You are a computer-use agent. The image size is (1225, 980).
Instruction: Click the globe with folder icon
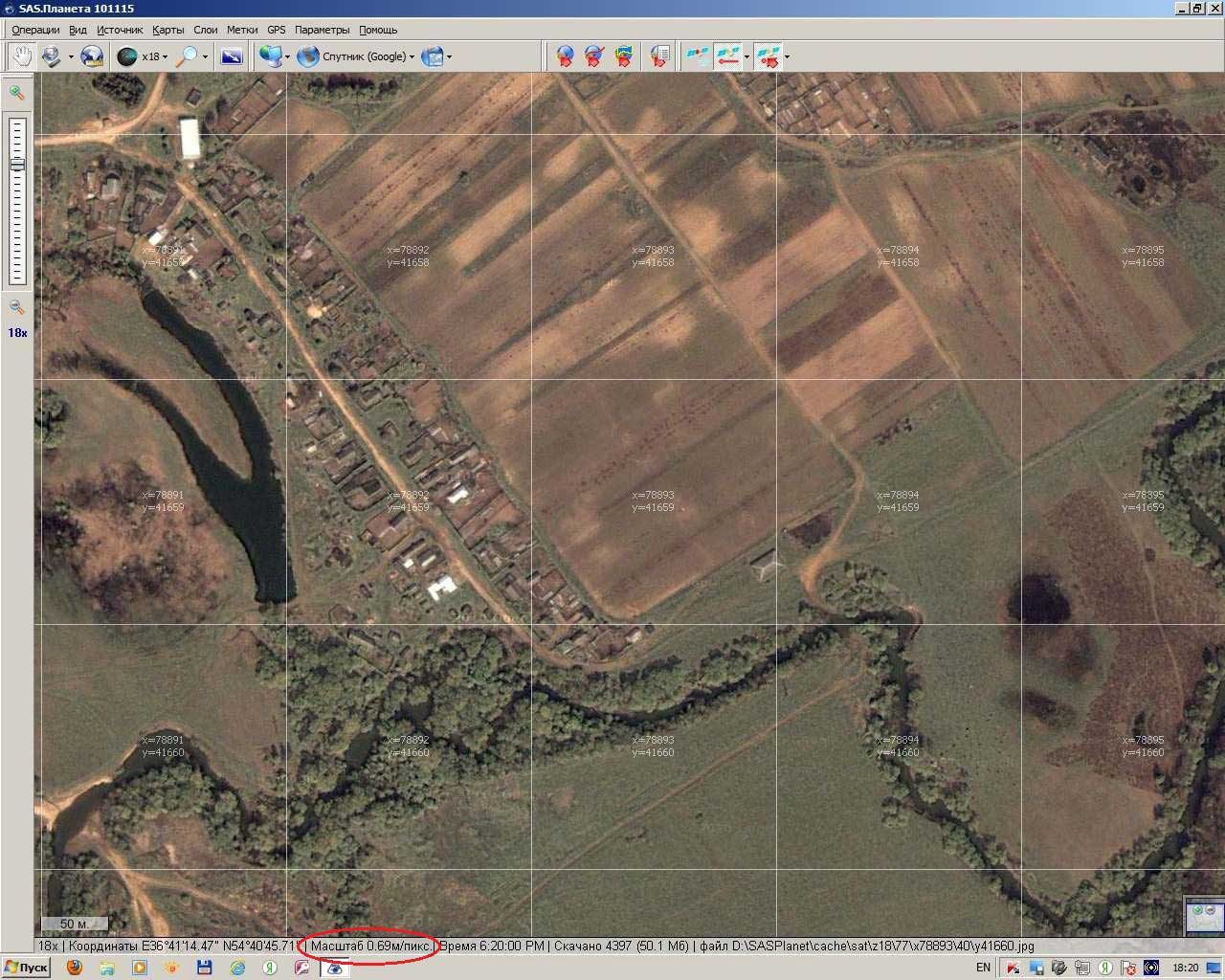(92, 56)
